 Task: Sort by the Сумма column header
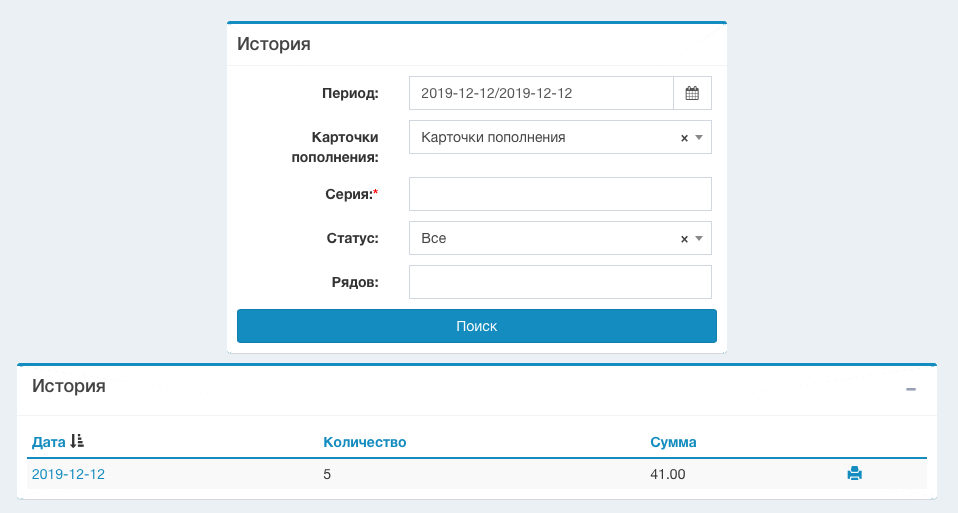click(673, 442)
